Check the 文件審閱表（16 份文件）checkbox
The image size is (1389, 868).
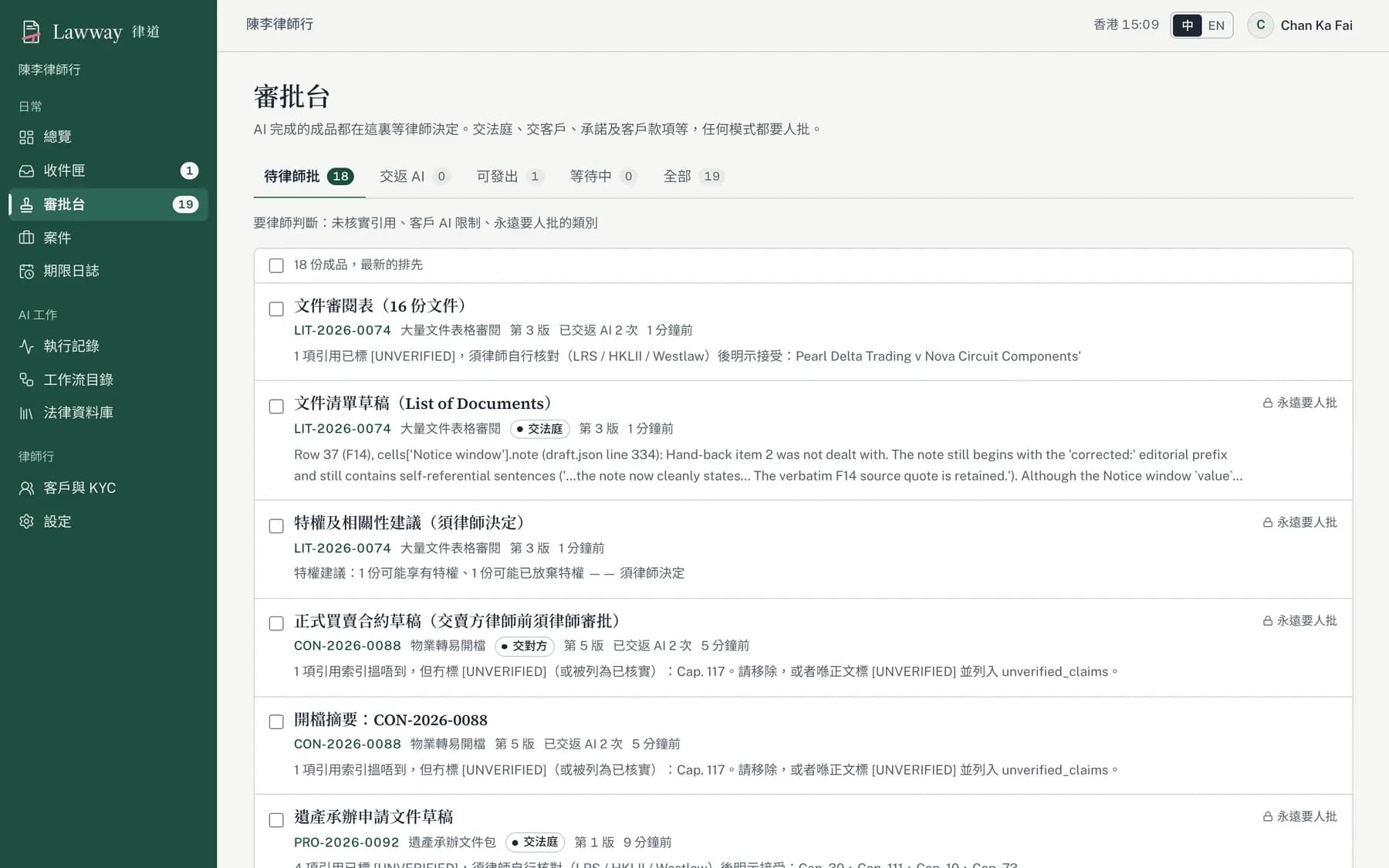276,309
